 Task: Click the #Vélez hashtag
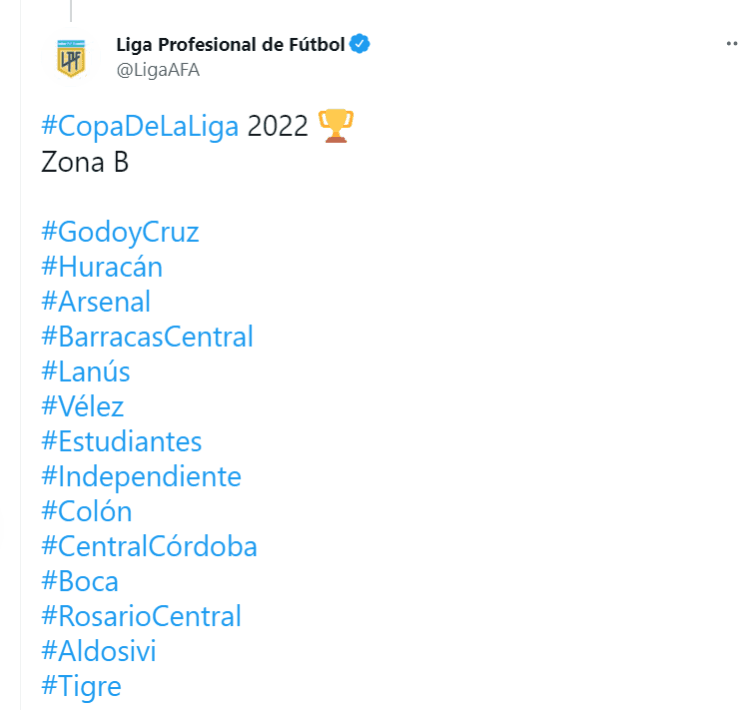click(x=83, y=407)
